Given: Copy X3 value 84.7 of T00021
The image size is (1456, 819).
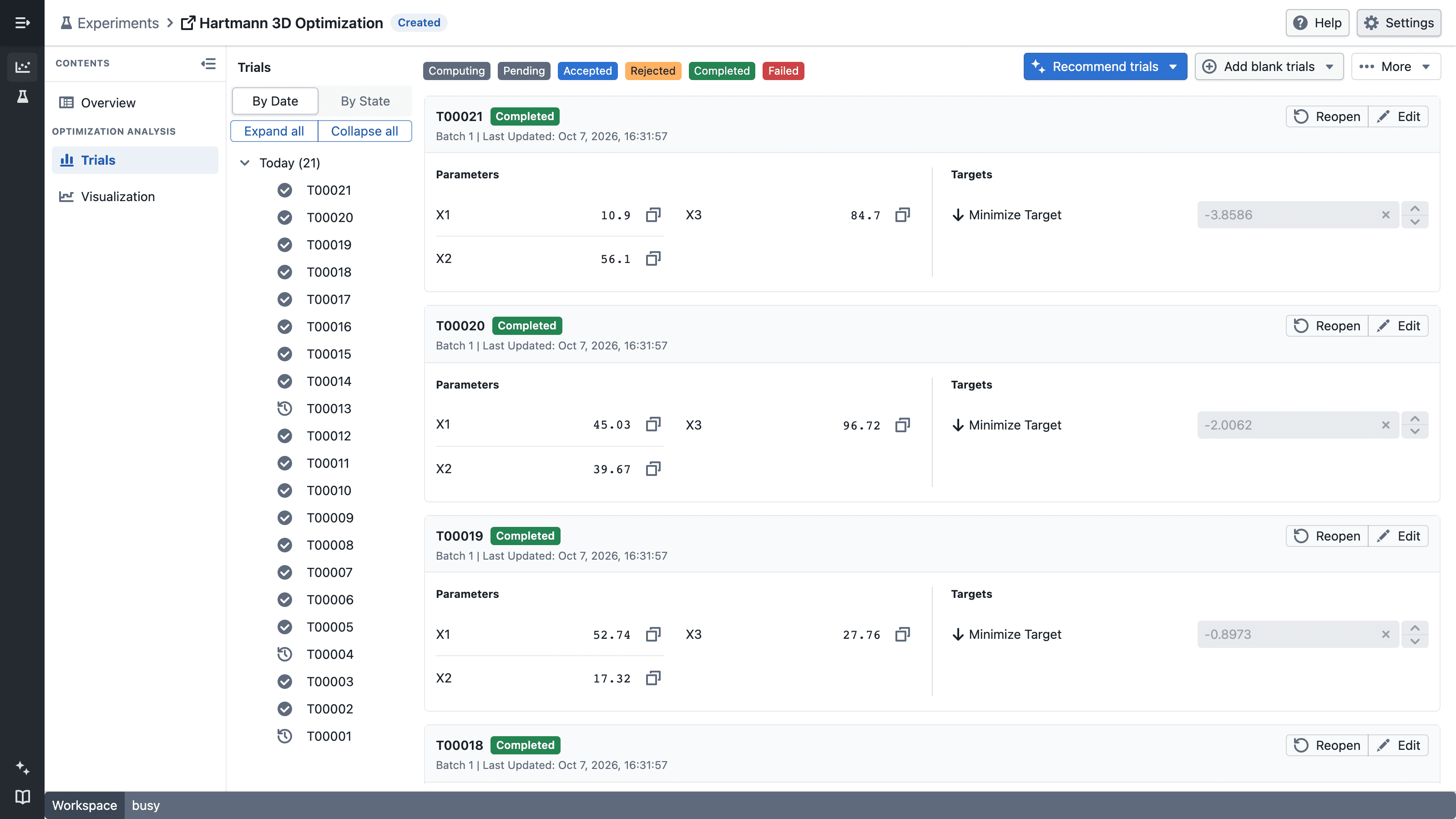Looking at the screenshot, I should pyautogui.click(x=903, y=215).
